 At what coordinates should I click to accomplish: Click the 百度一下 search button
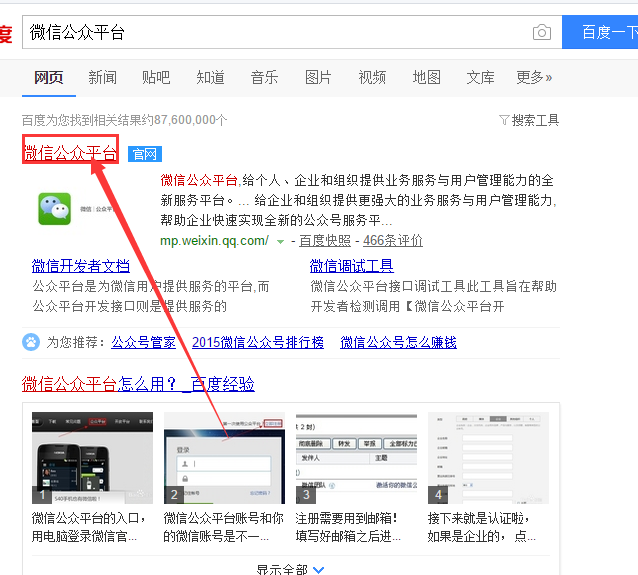coord(600,32)
